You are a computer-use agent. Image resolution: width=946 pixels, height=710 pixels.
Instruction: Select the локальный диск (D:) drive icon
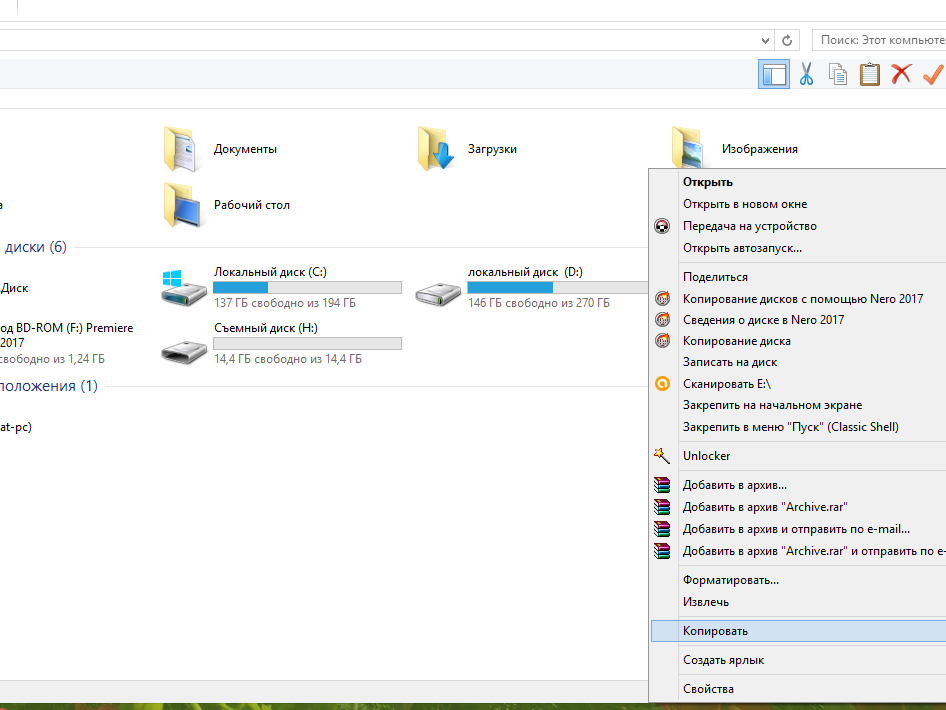point(439,293)
